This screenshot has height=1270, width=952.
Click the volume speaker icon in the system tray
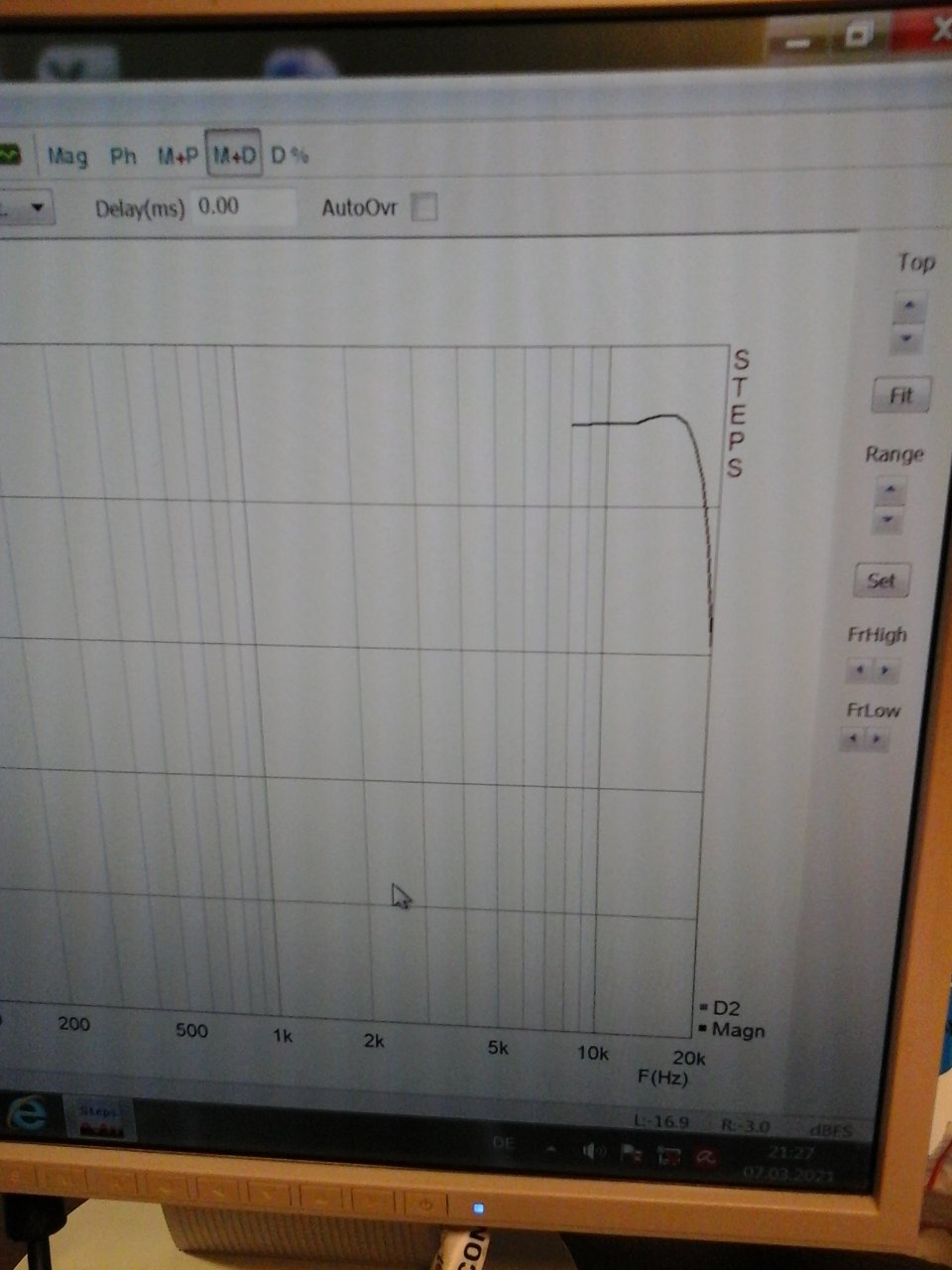(x=593, y=1152)
